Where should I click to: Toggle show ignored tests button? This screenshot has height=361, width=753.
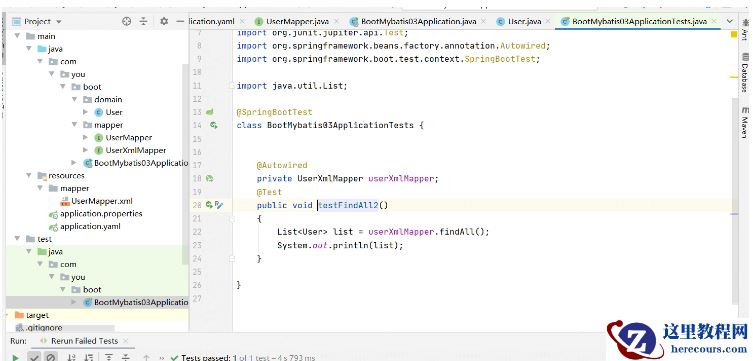[x=50, y=358]
